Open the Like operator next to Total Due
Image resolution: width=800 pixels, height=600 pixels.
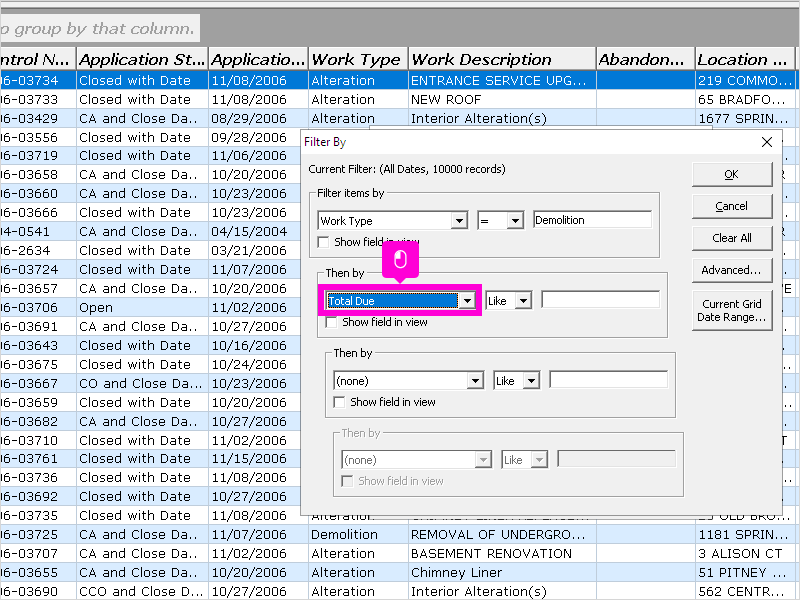[523, 301]
